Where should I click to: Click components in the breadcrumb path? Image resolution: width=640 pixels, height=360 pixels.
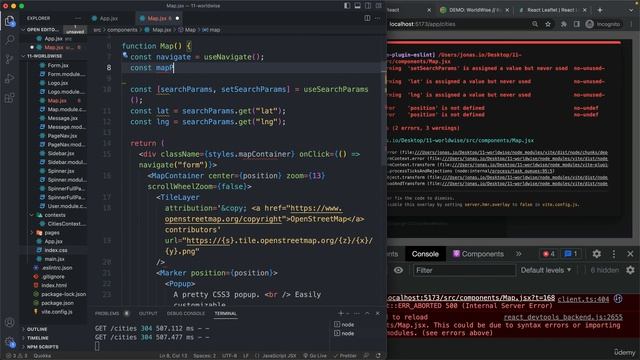[x=122, y=30]
